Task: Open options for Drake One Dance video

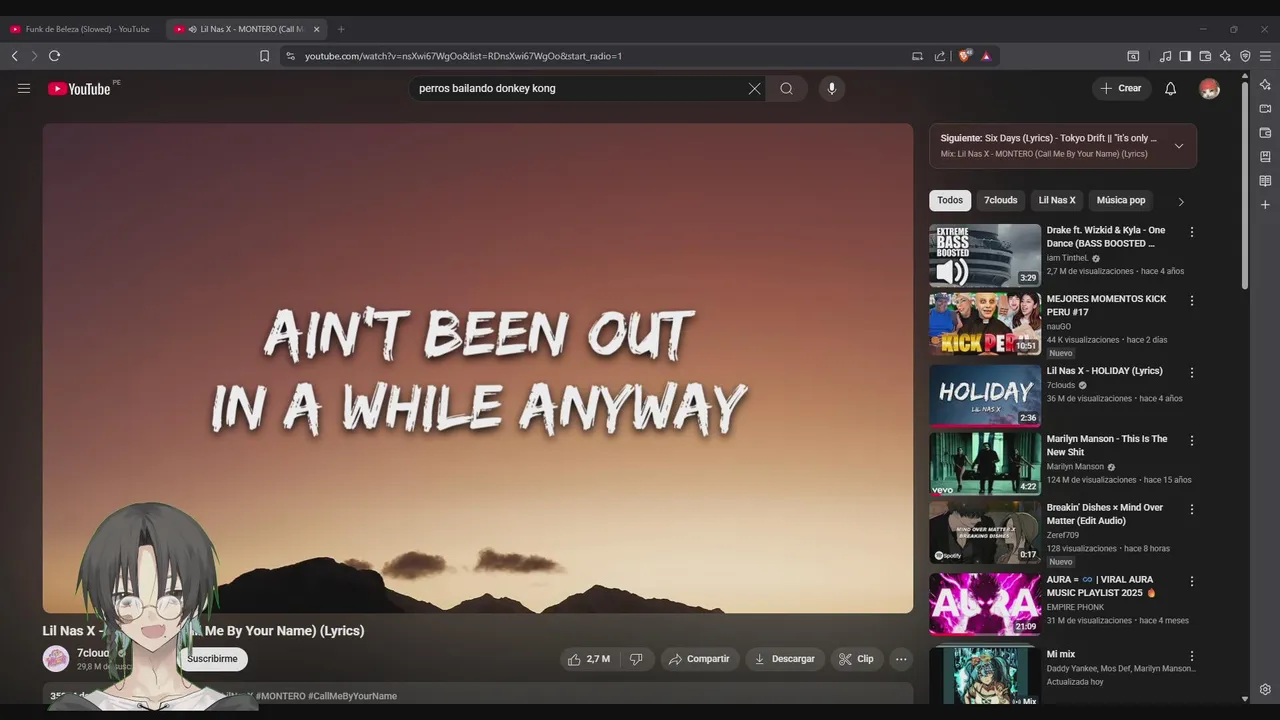Action: tap(1191, 232)
